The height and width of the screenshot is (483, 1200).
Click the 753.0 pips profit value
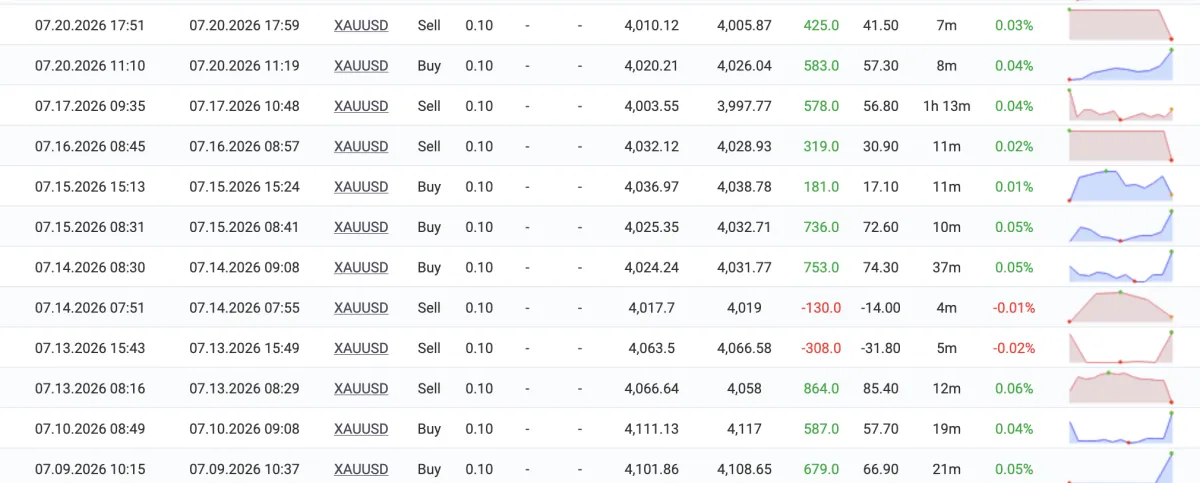pos(821,267)
